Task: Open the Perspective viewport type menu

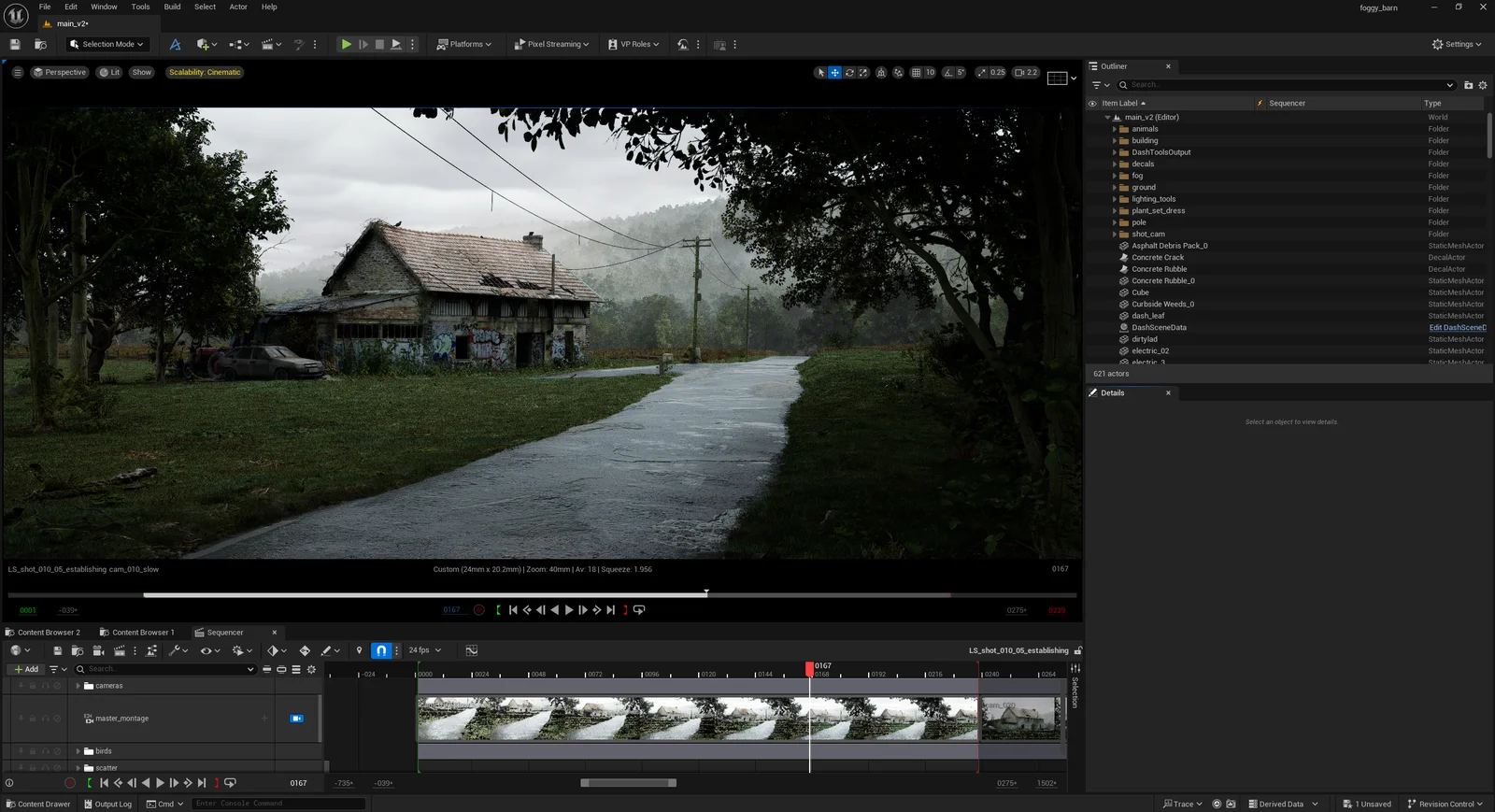Action: (x=60, y=72)
